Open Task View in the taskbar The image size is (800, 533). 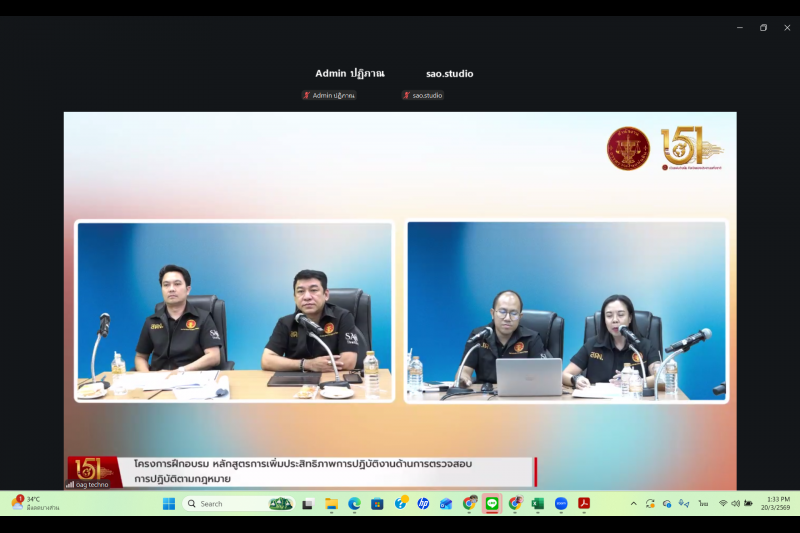pyautogui.click(x=308, y=504)
